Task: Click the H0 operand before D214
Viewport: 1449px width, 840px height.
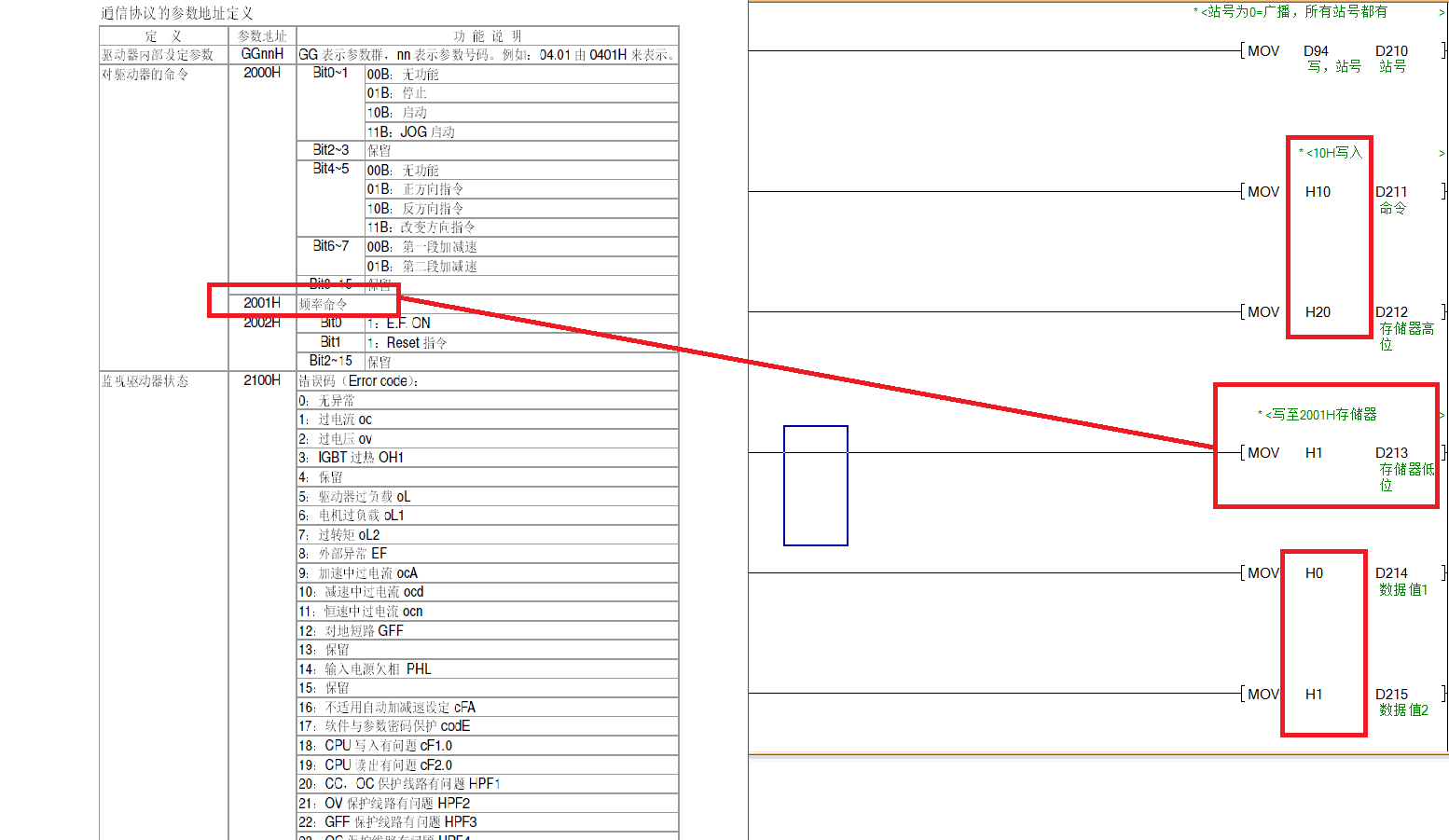Action: pyautogui.click(x=1314, y=573)
